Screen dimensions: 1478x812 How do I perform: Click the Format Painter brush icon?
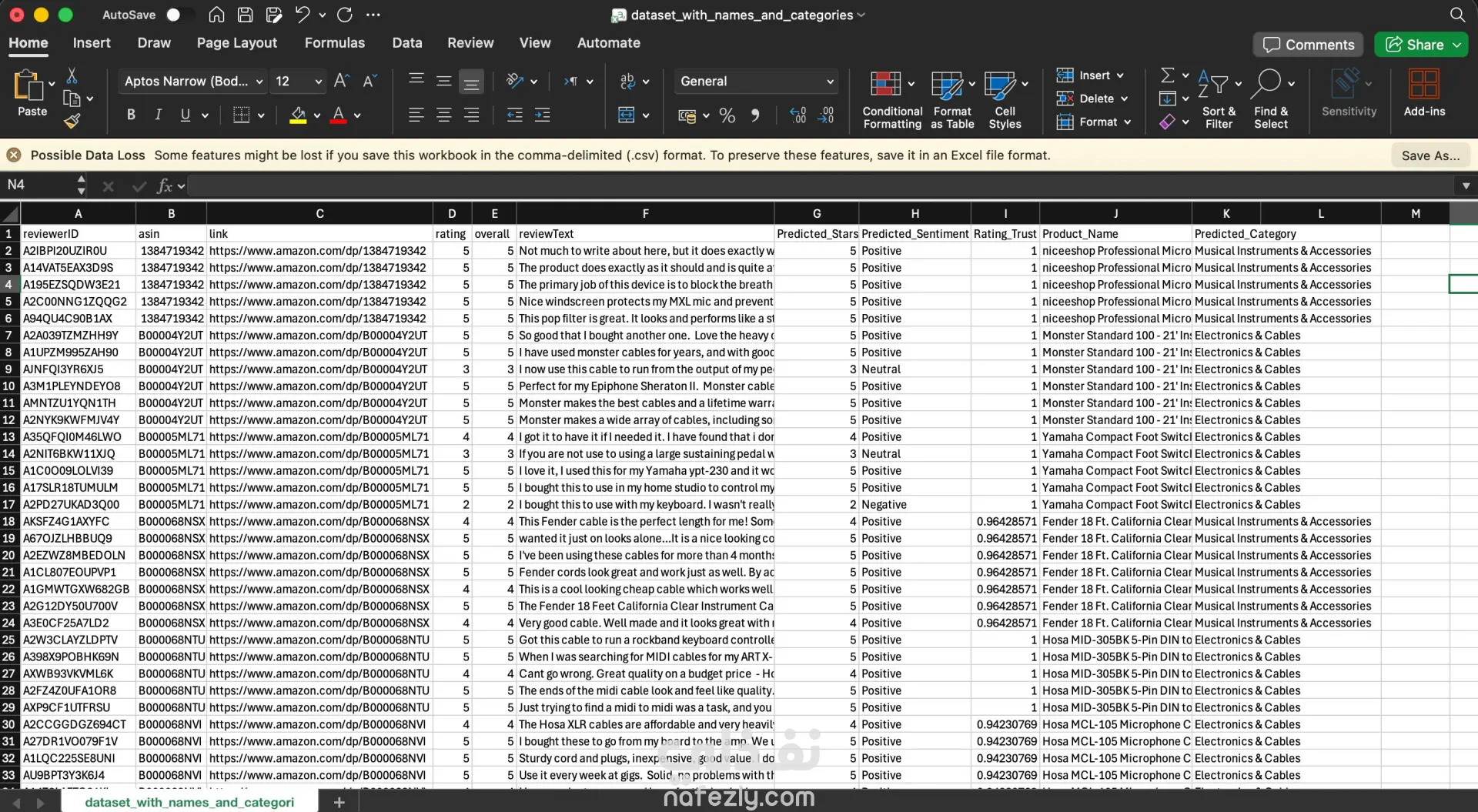coord(72,121)
